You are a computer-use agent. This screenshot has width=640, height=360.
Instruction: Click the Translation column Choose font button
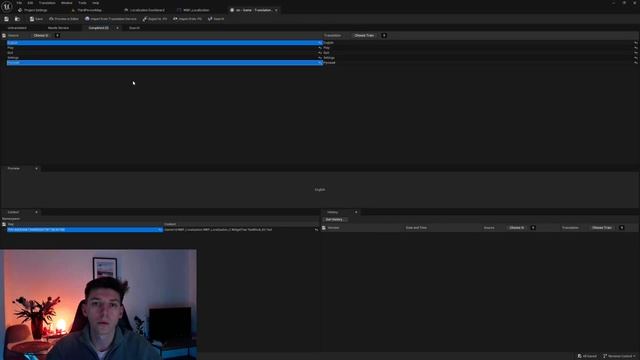coord(364,36)
